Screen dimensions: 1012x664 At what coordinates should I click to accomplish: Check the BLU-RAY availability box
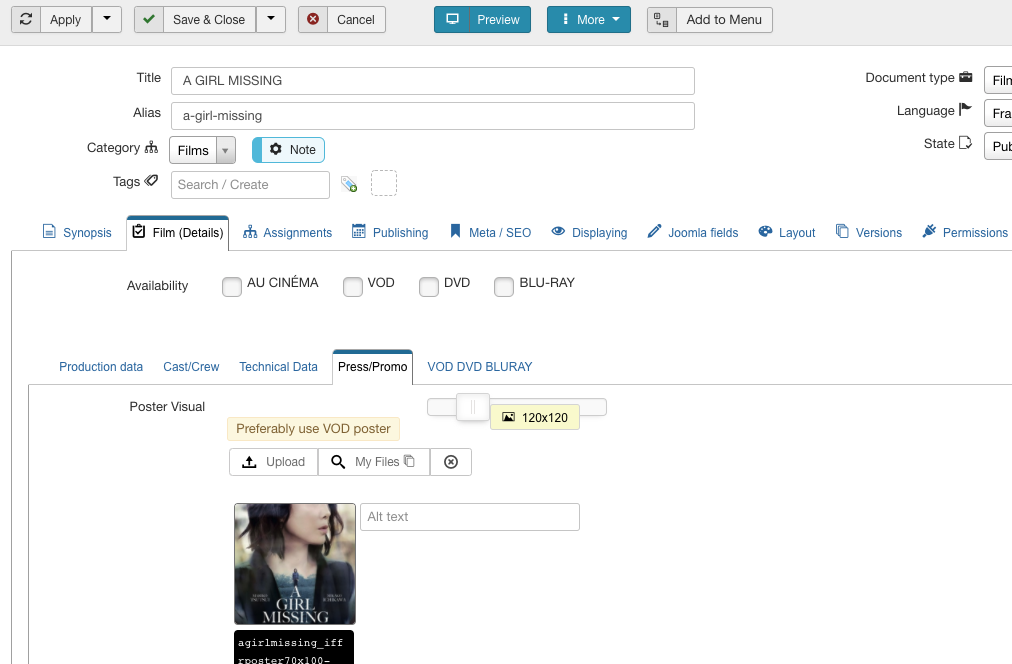coord(504,287)
